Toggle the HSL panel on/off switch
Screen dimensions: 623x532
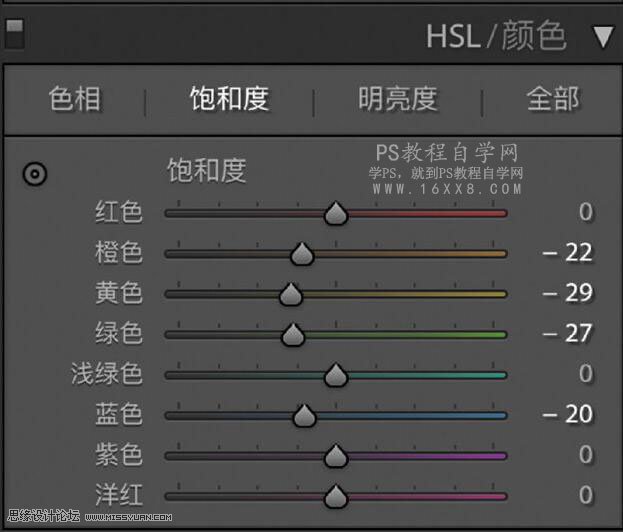[x=14, y=35]
